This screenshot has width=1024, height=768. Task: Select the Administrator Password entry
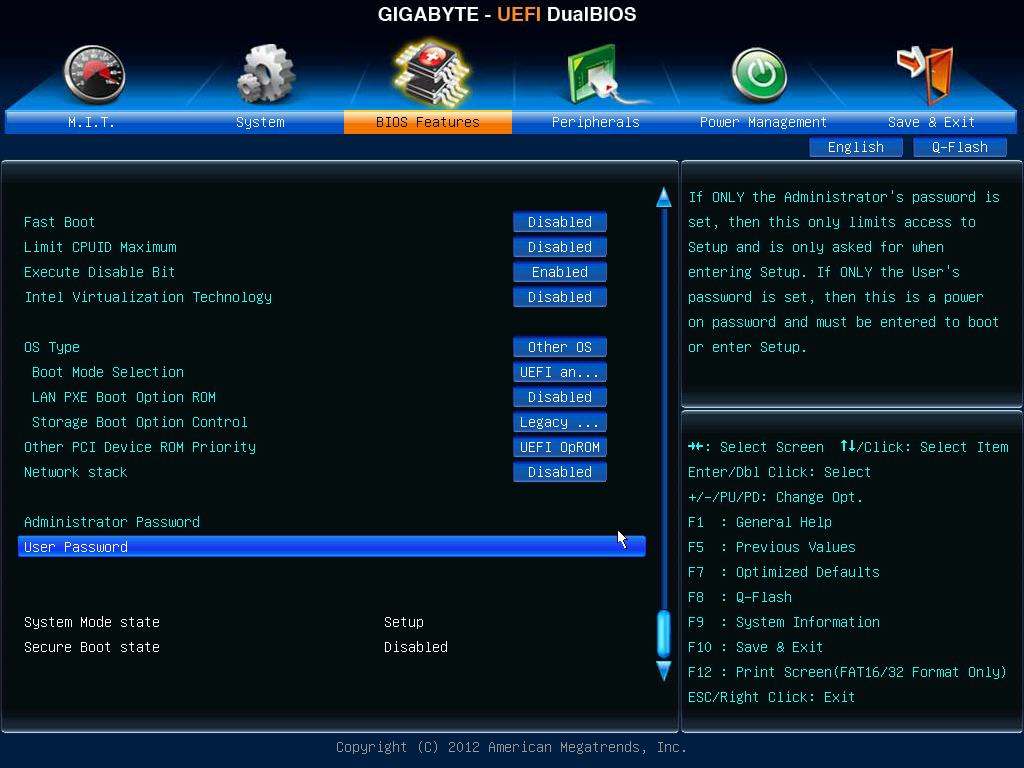point(112,522)
